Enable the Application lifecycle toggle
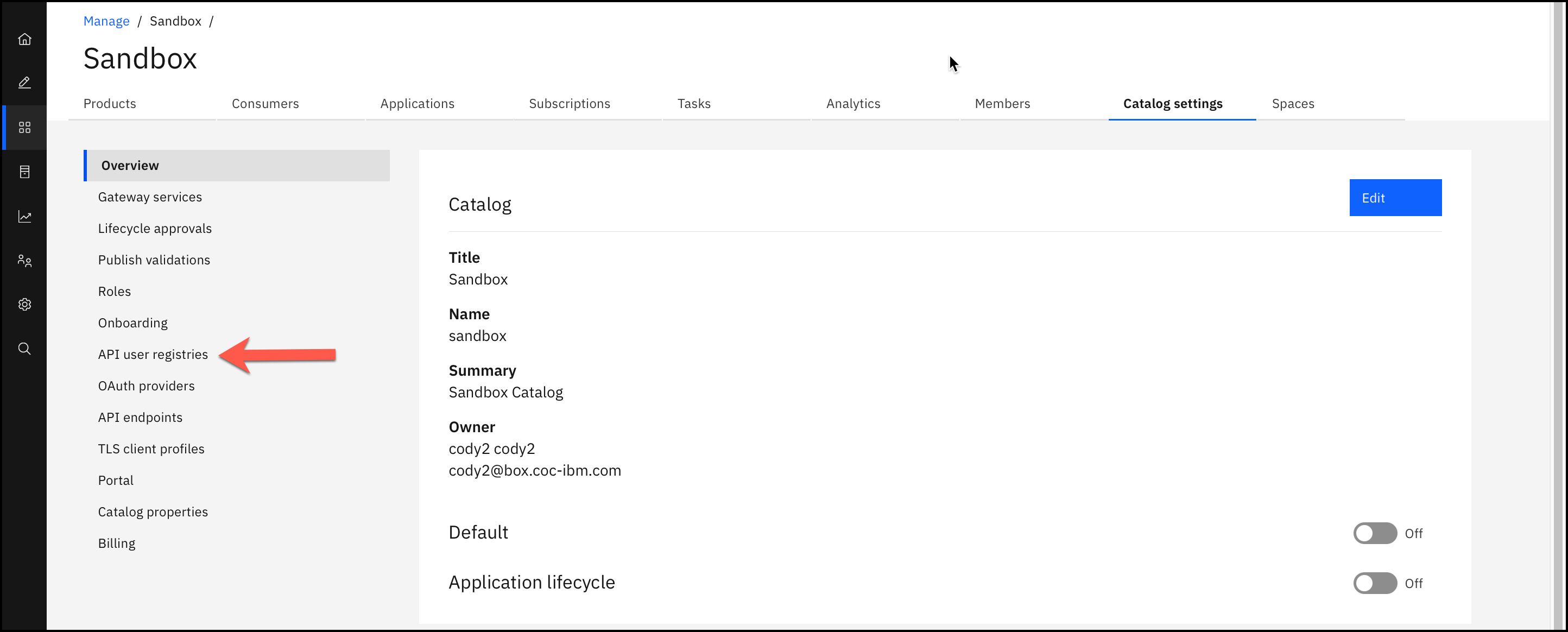1568x632 pixels. tap(1374, 583)
